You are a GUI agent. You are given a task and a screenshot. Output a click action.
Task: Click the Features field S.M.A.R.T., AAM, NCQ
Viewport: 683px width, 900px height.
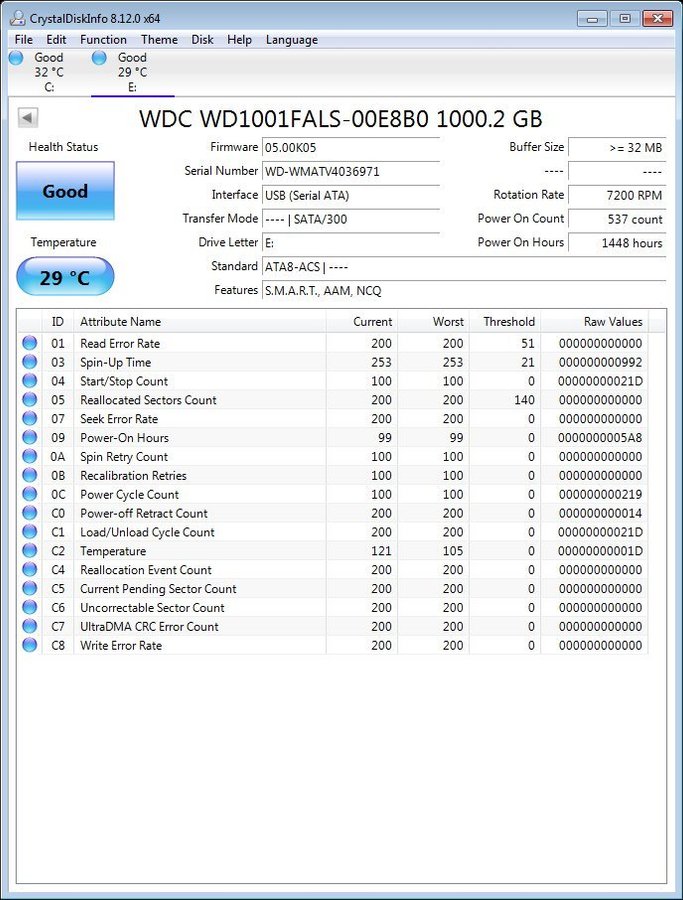click(x=464, y=290)
